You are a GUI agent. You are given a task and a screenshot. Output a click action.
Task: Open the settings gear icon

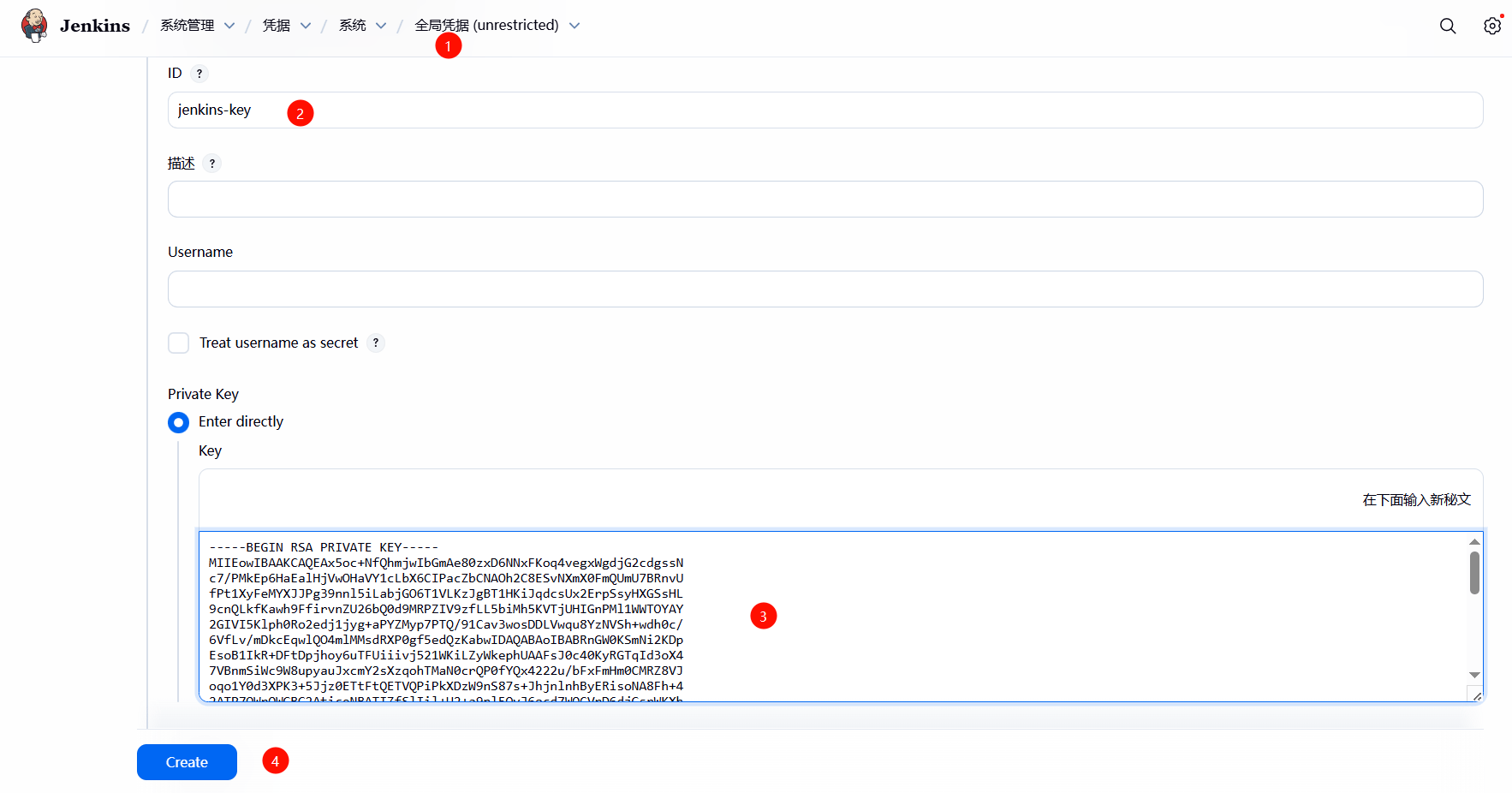click(1492, 26)
